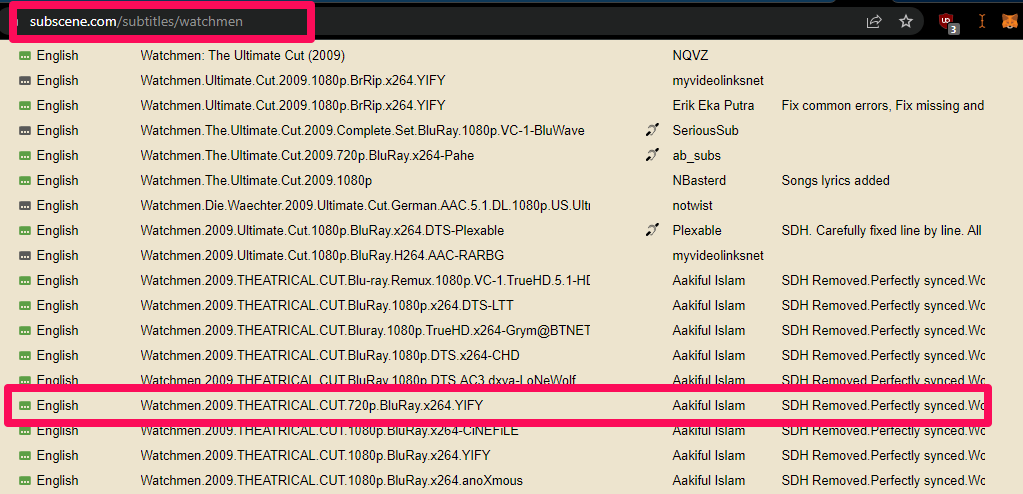Open the THEATRICAL.CUT.1080p.BluRay.x264.YIFY subtitle
Image resolution: width=1023 pixels, height=494 pixels.
click(x=315, y=455)
